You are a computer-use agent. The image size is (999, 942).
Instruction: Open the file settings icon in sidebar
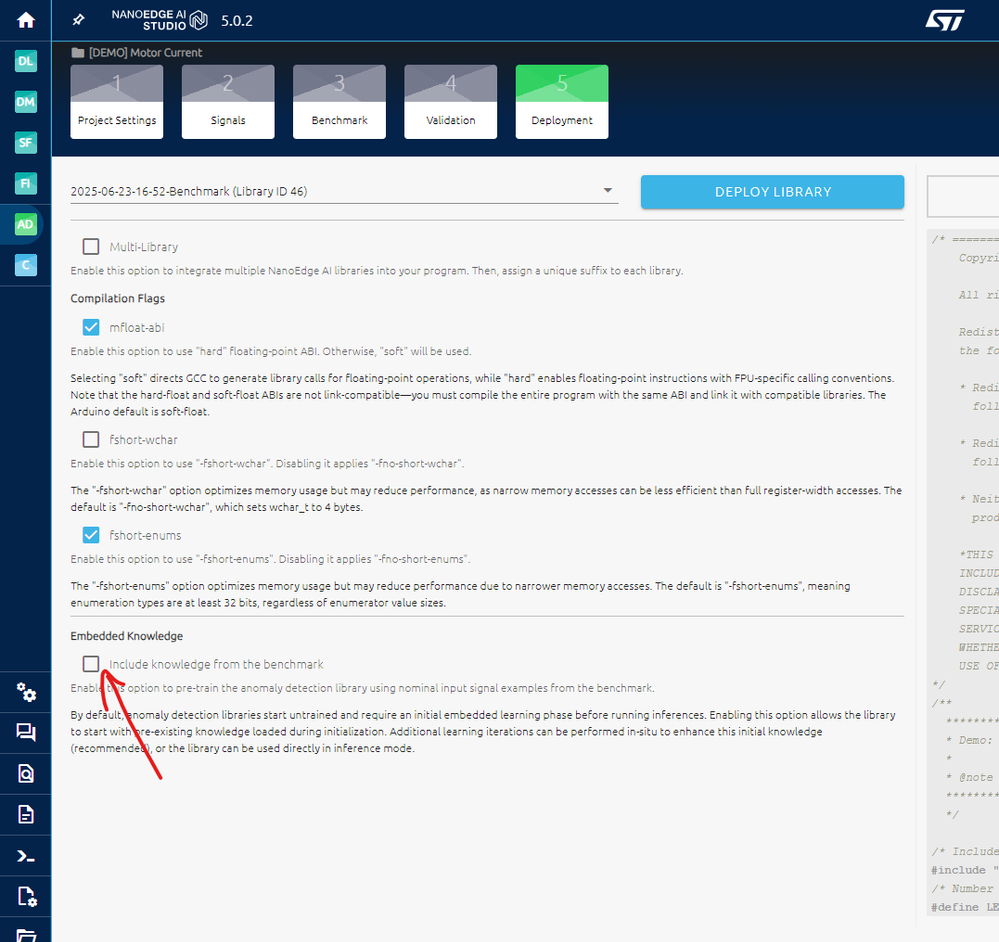tap(26, 897)
